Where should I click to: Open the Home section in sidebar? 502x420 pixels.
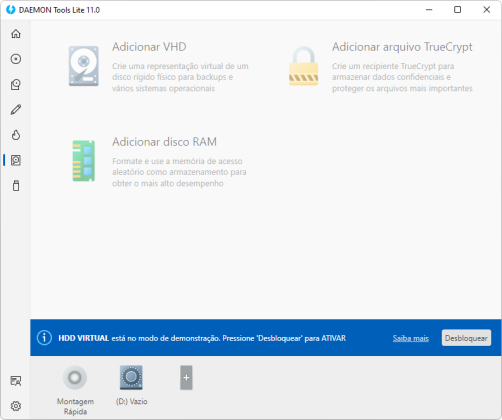(x=16, y=34)
